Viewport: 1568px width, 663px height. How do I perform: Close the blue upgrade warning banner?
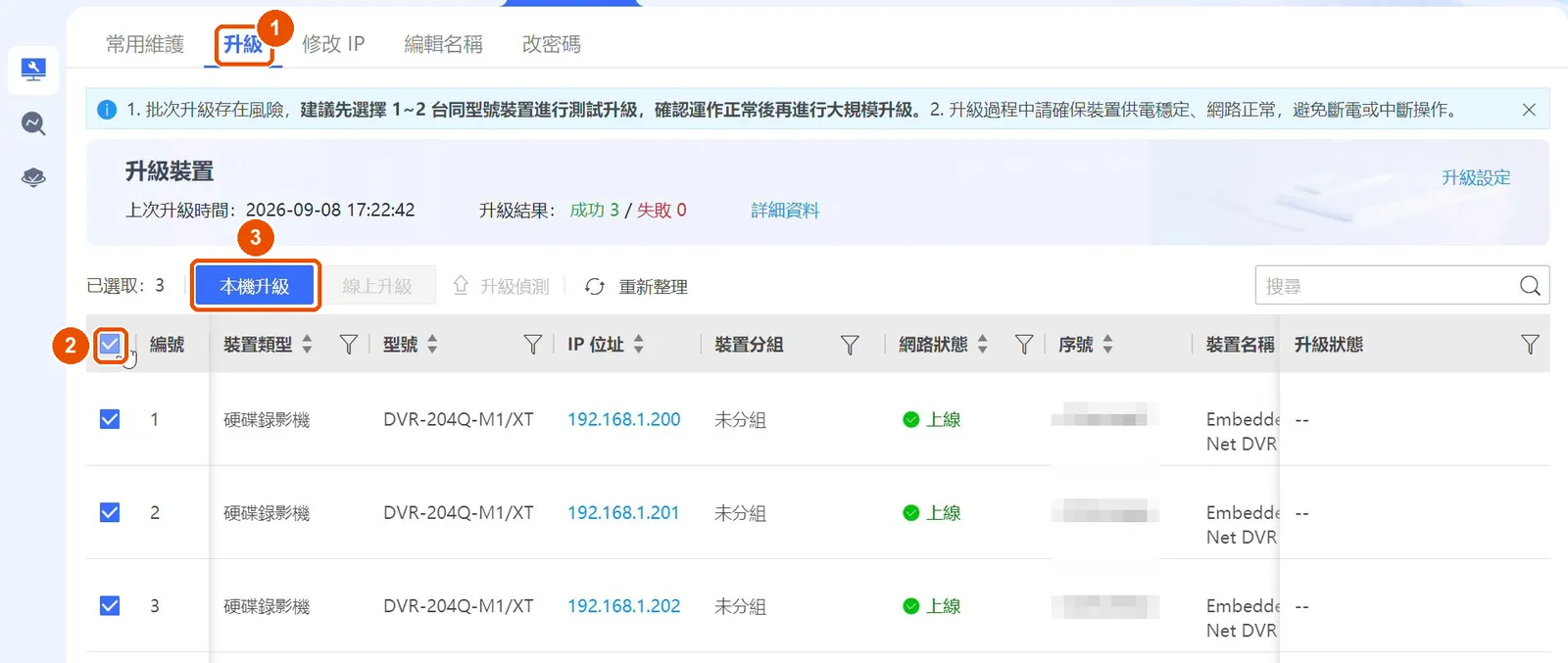1529,110
